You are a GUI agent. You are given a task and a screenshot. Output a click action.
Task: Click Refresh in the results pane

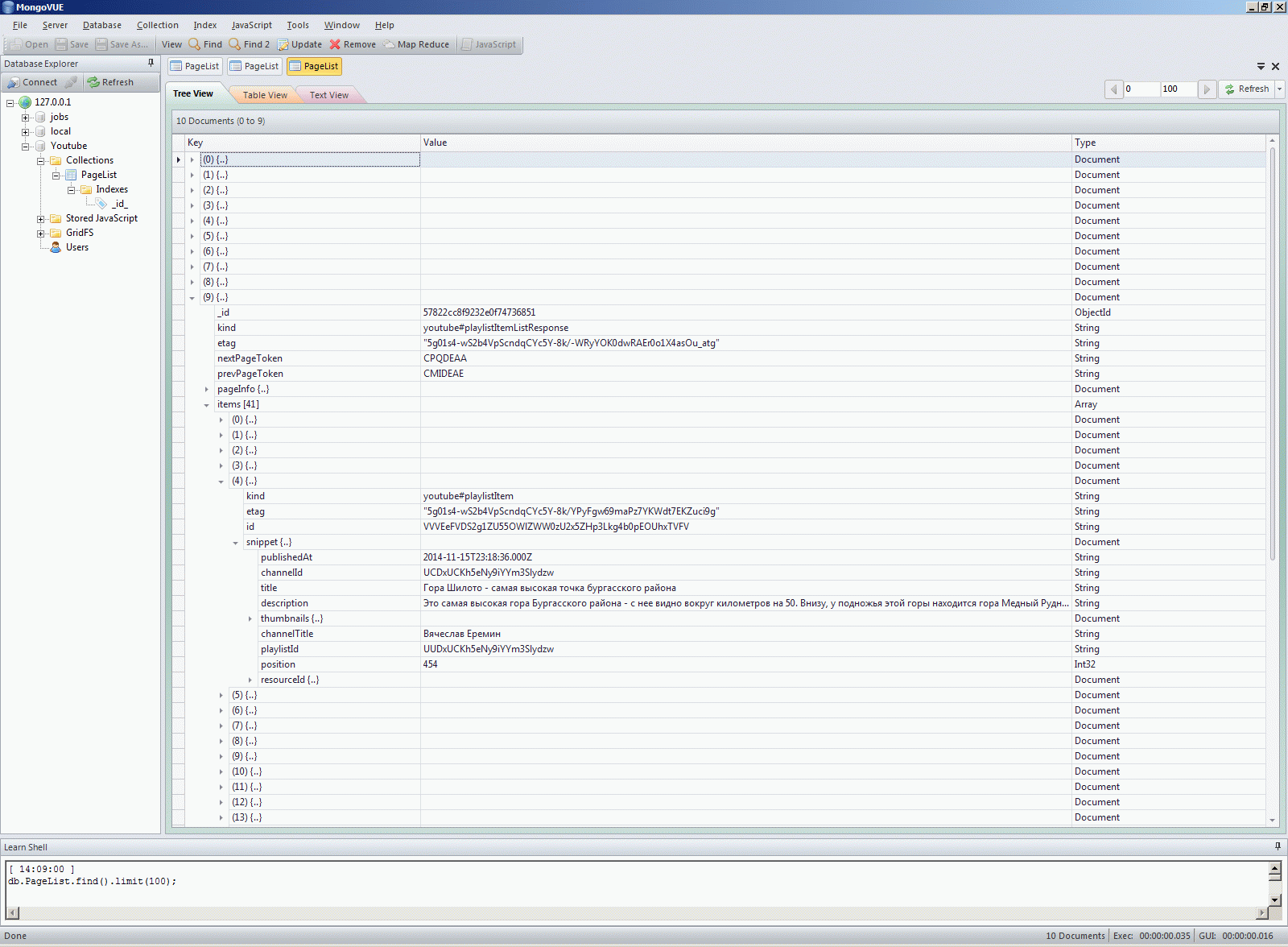1247,89
